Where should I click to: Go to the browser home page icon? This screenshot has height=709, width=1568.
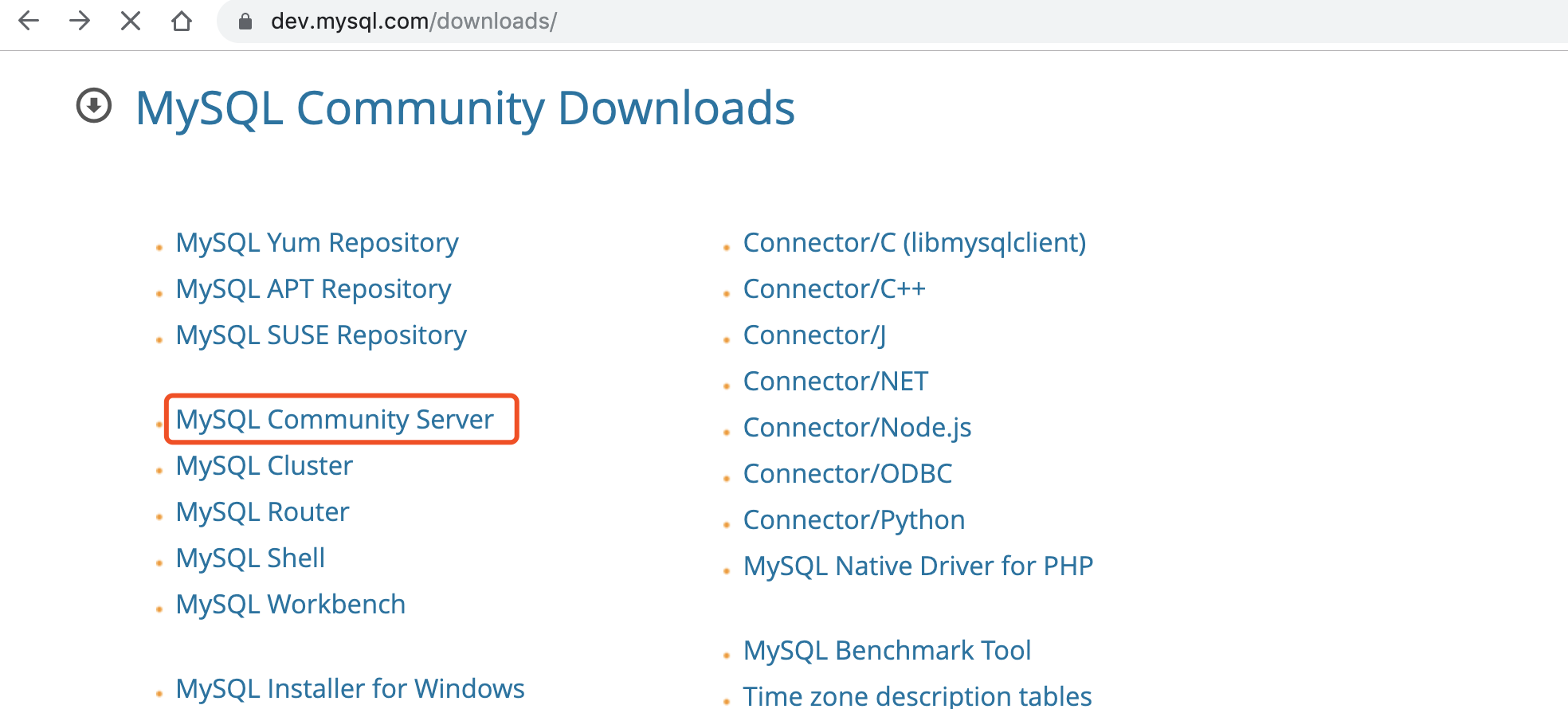[182, 21]
